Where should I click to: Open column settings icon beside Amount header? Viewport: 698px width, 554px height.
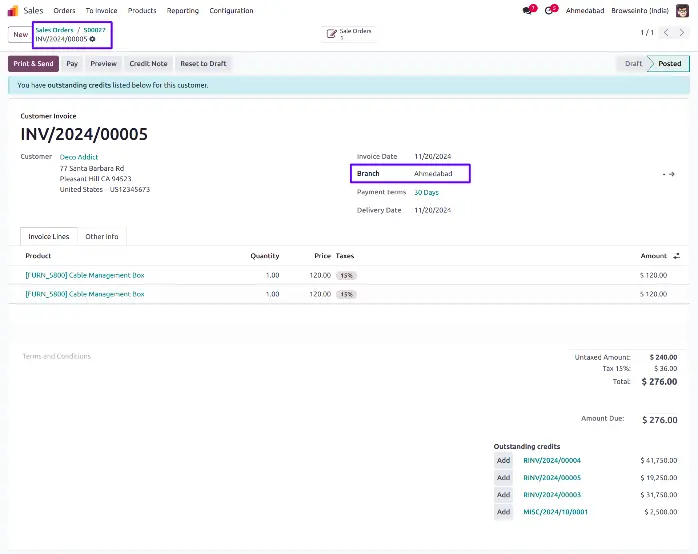pos(677,256)
